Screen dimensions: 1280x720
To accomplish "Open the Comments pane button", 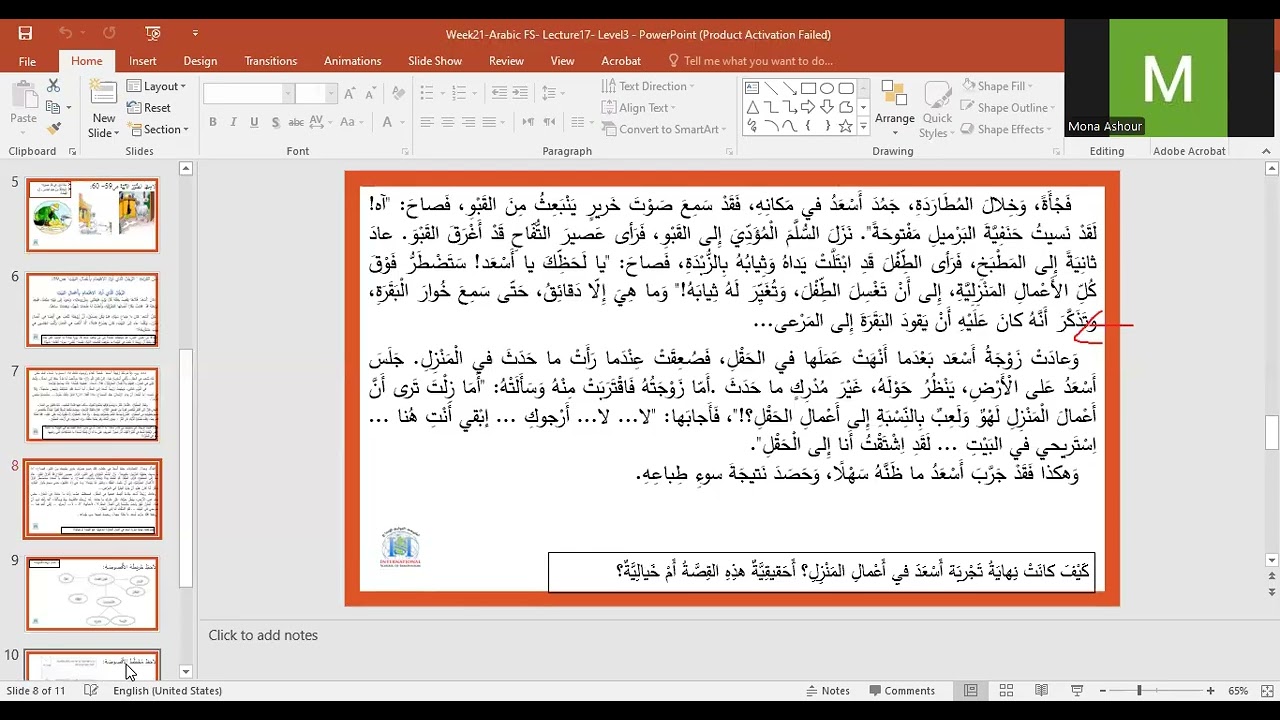I will pyautogui.click(x=901, y=690).
